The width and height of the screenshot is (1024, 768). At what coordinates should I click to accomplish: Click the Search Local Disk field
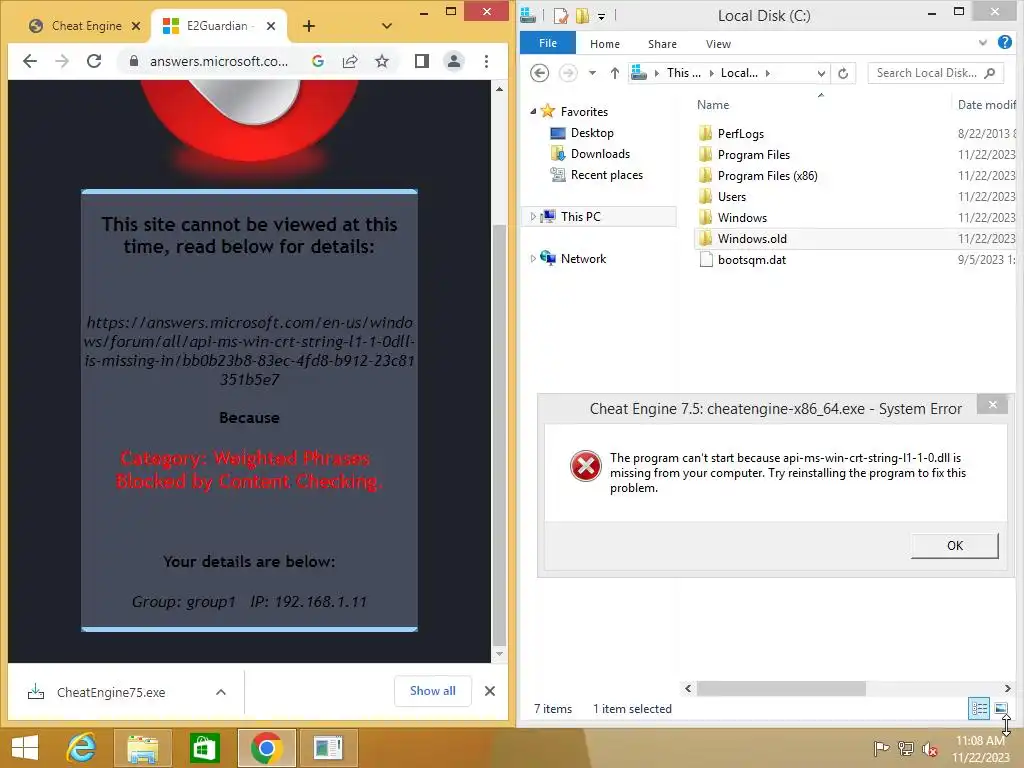pyautogui.click(x=935, y=73)
